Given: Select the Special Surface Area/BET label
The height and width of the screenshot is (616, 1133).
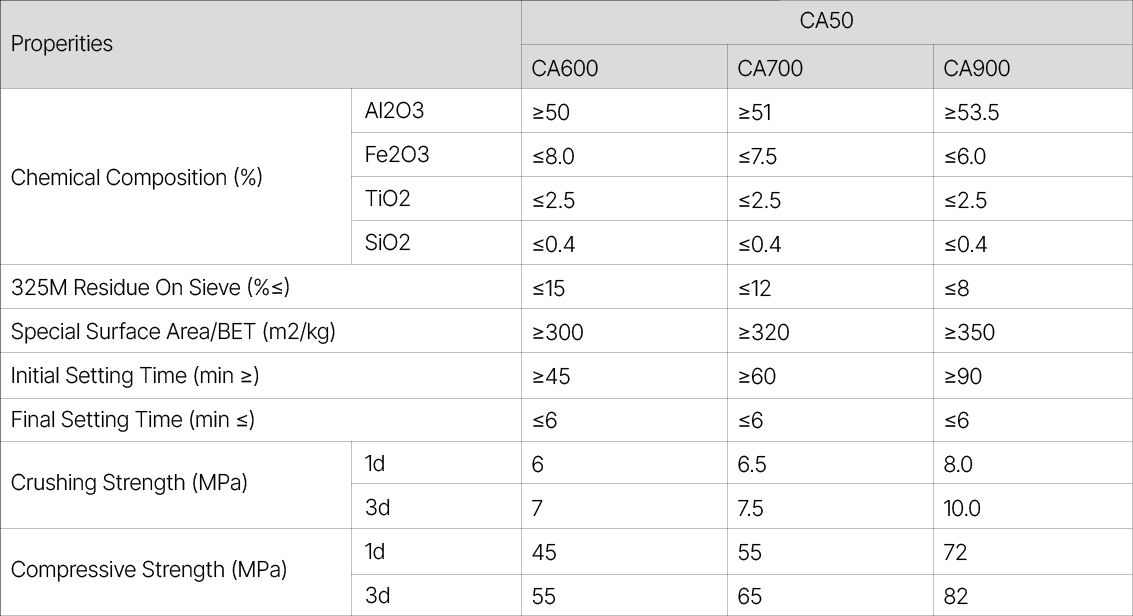Looking at the screenshot, I should click(x=173, y=332).
